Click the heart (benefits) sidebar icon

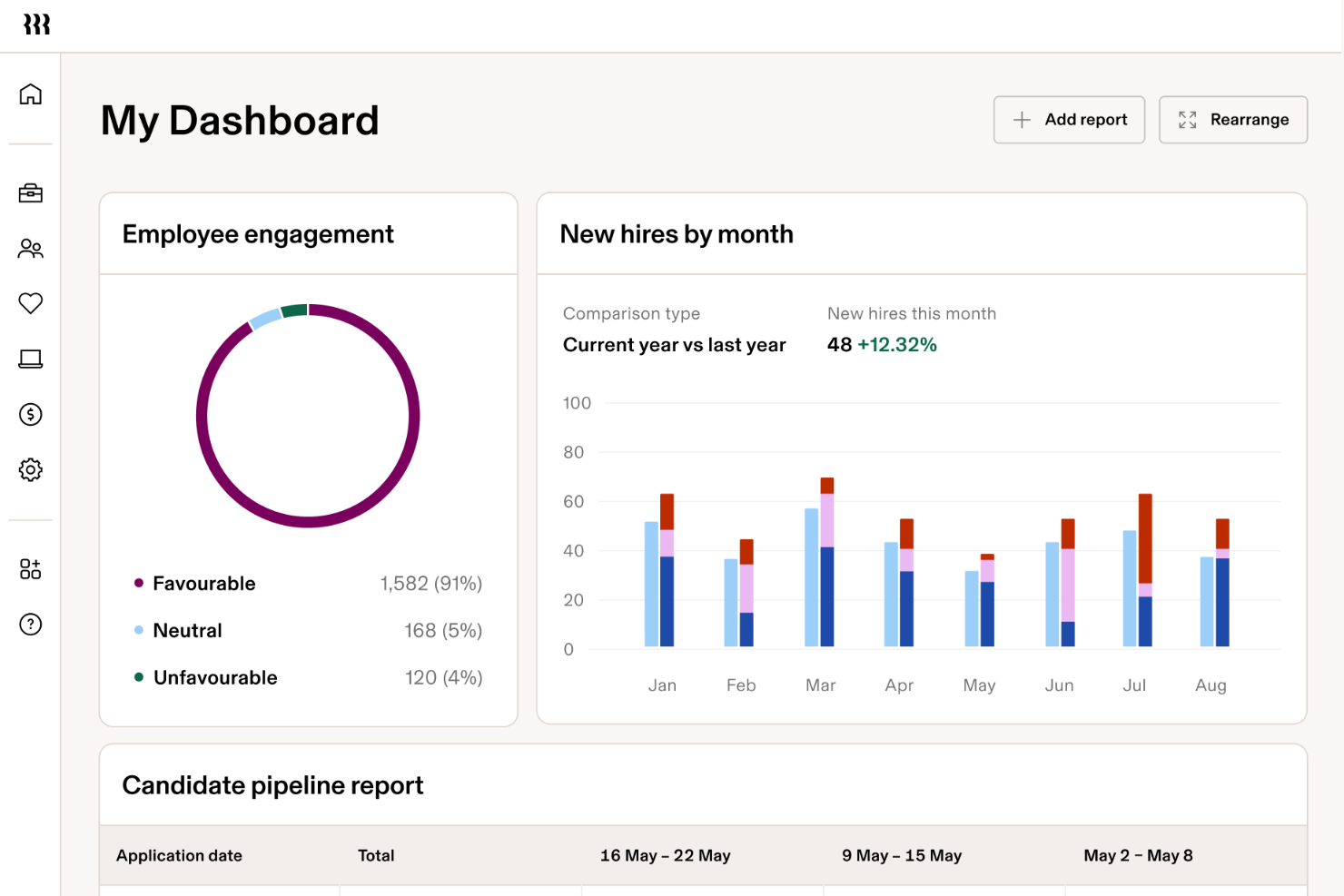(30, 303)
